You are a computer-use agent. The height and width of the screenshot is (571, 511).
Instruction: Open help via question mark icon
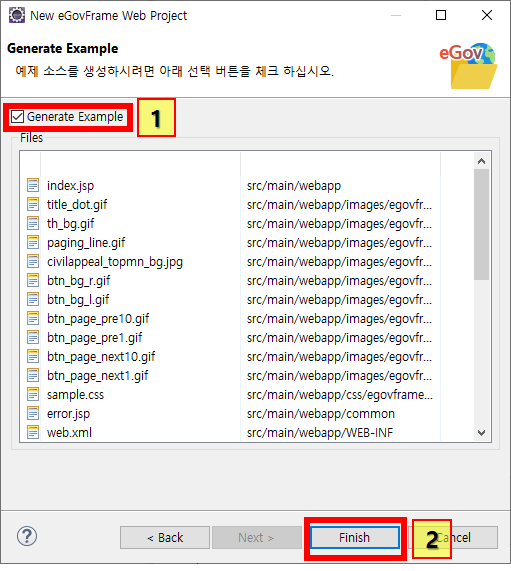click(x=27, y=536)
